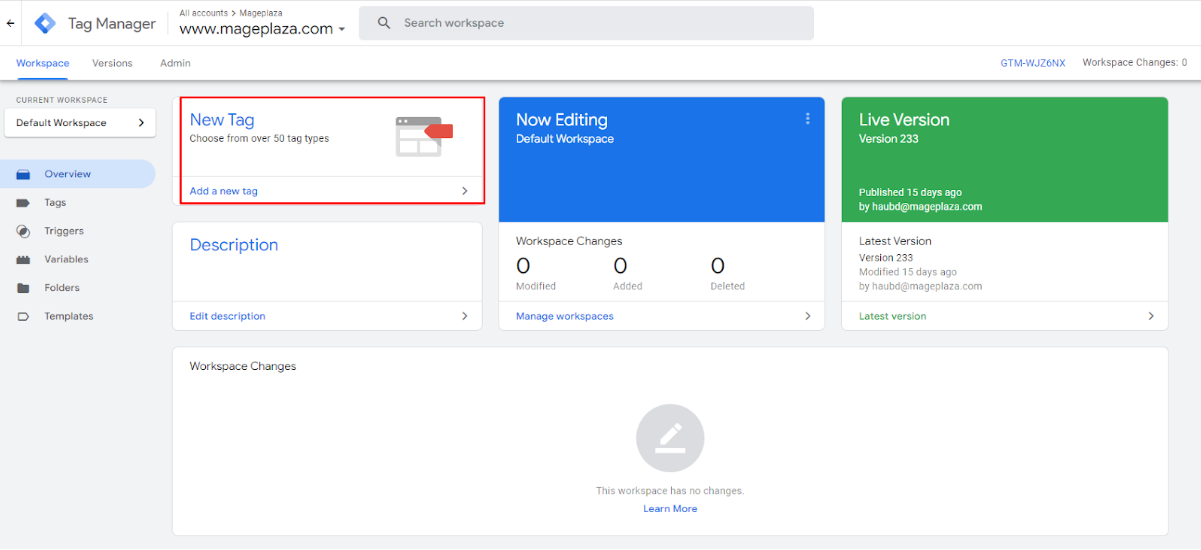Switch to the Versions tab
Screen dimensions: 1201x550
[x=112, y=63]
